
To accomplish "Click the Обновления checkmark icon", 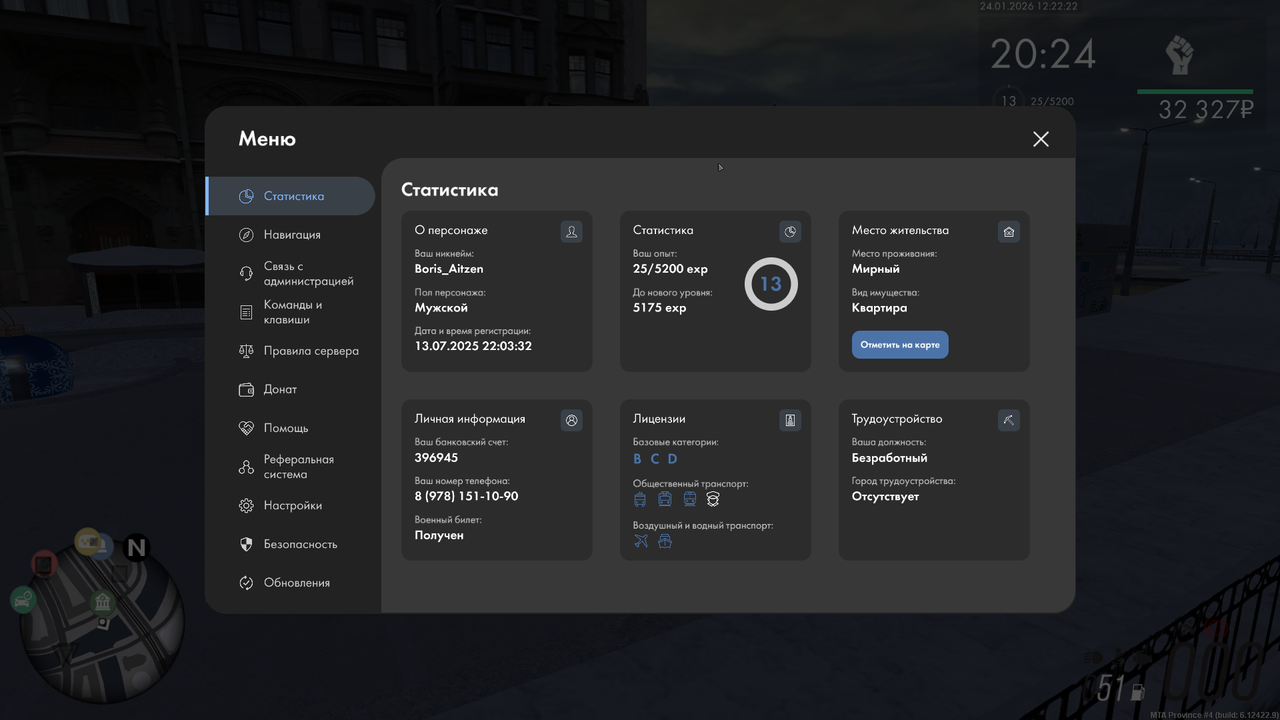I will (246, 583).
